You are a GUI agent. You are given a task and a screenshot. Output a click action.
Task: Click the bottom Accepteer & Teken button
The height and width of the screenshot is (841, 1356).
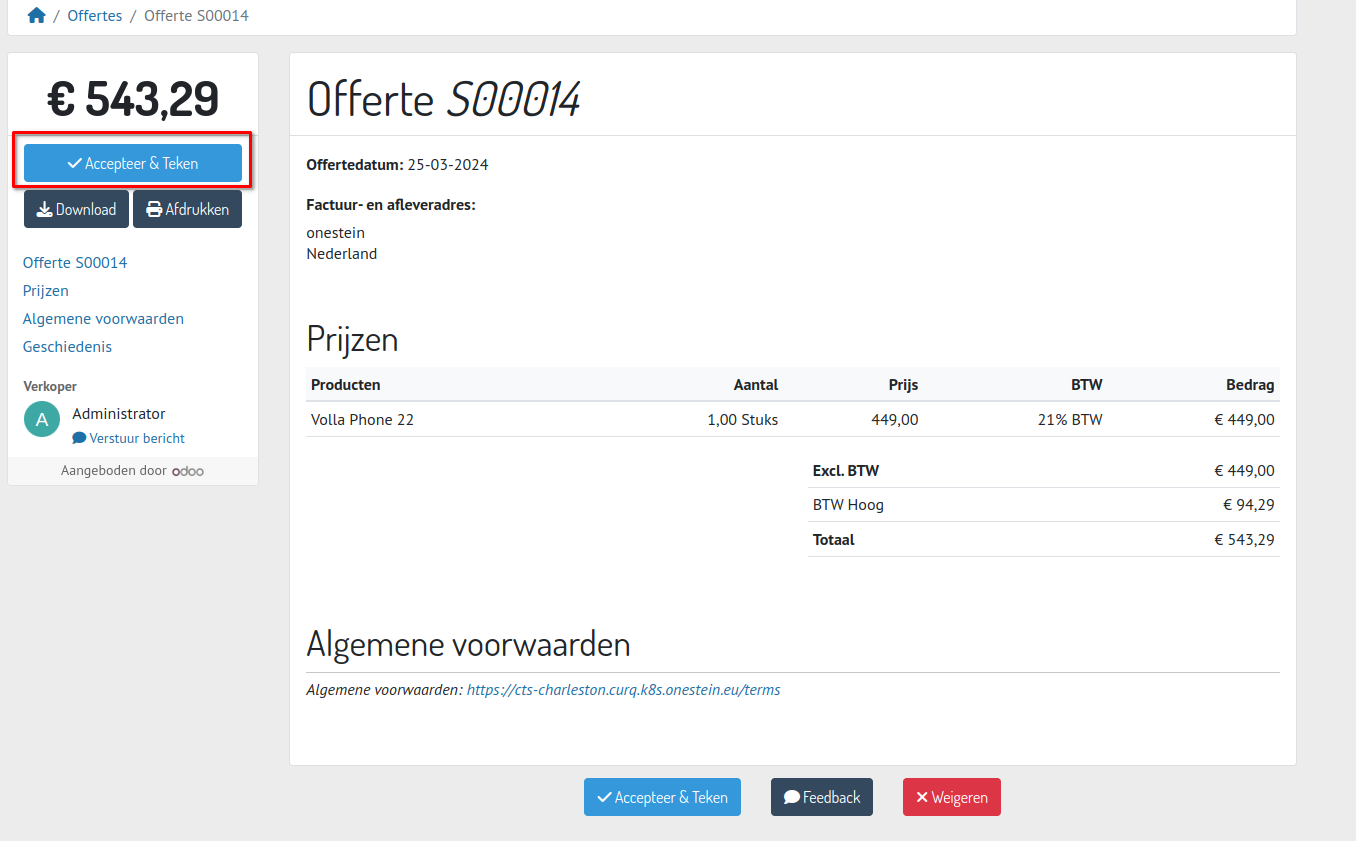[x=662, y=797]
